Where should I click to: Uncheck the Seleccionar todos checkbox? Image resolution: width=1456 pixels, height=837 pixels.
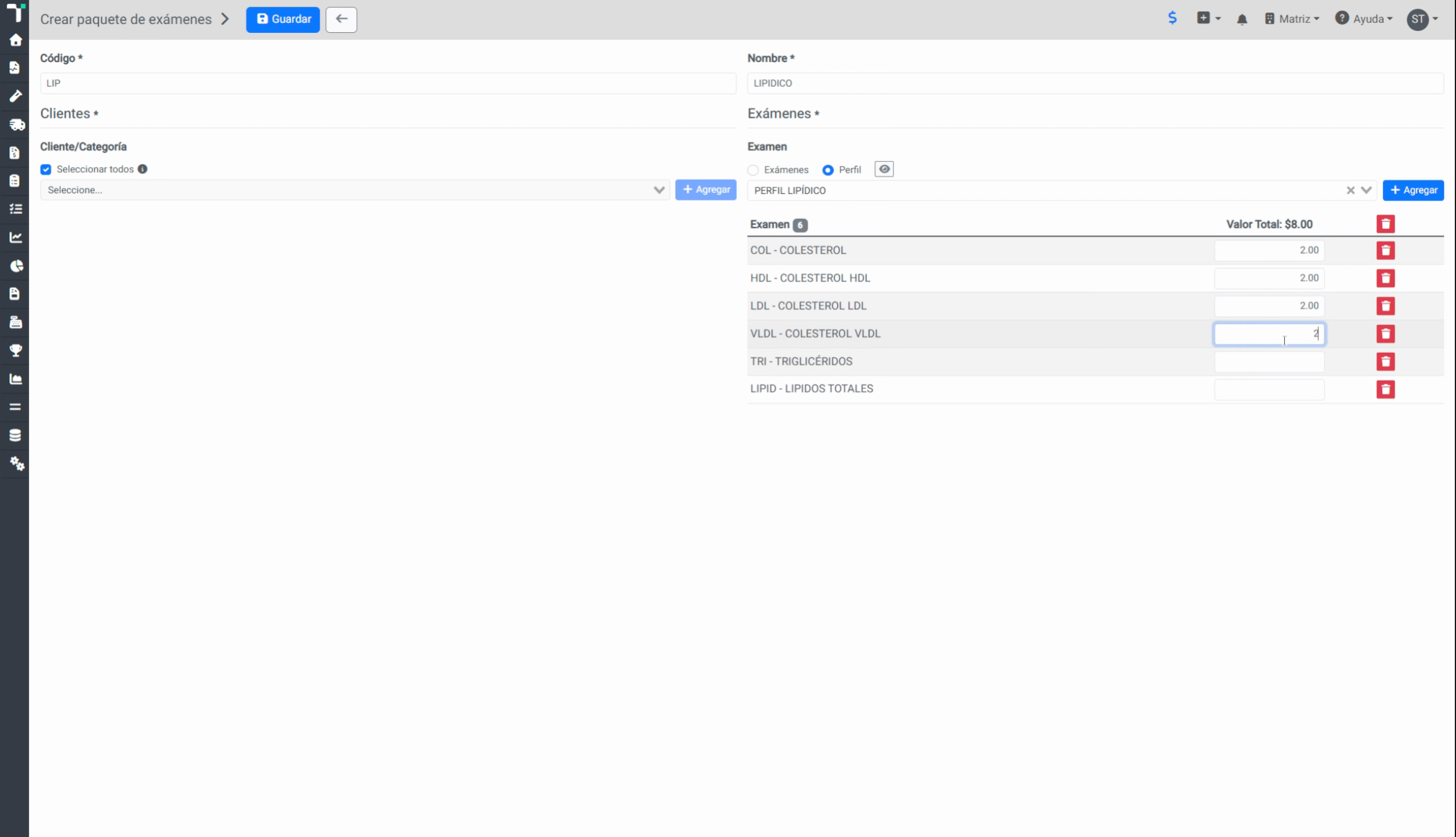46,169
